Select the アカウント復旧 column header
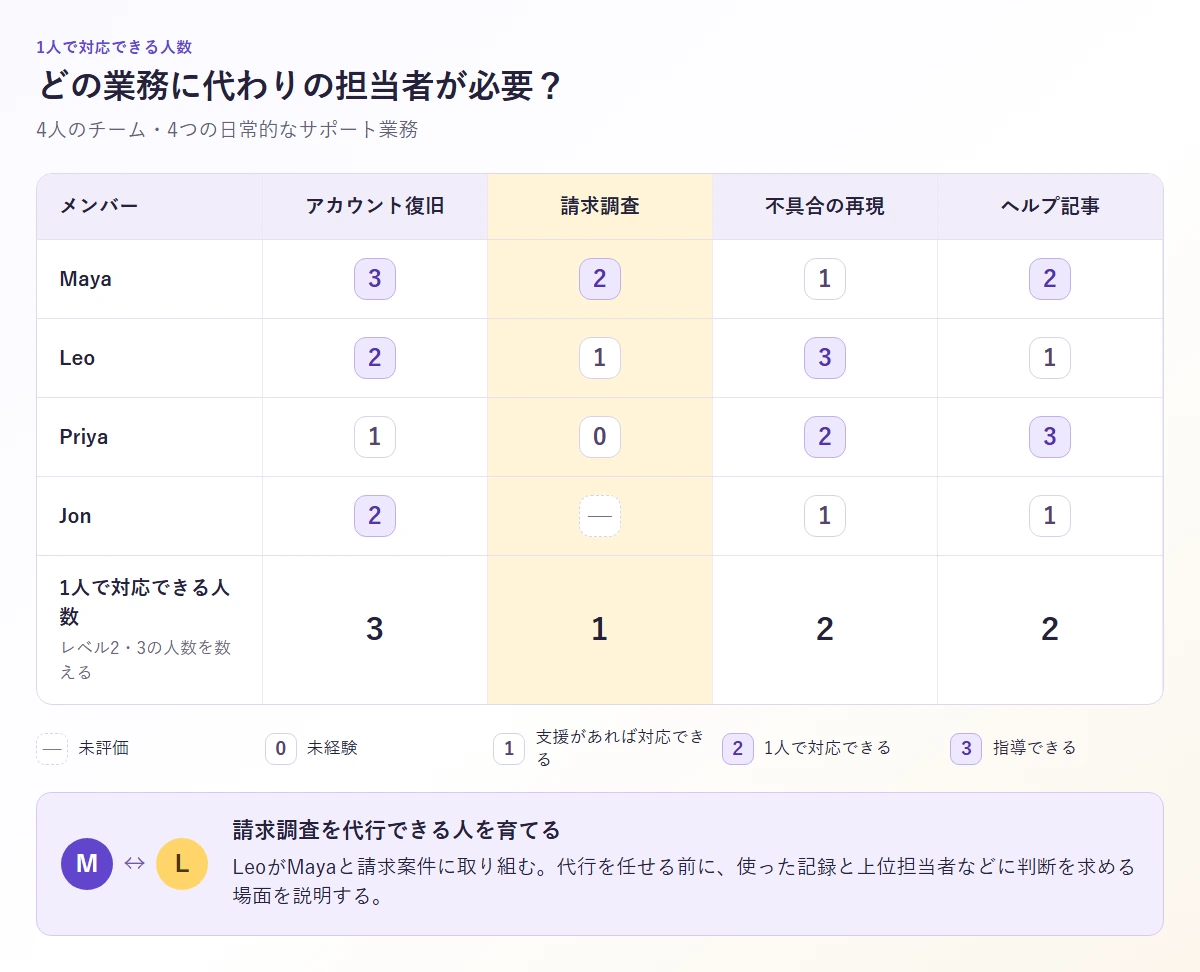 point(375,207)
